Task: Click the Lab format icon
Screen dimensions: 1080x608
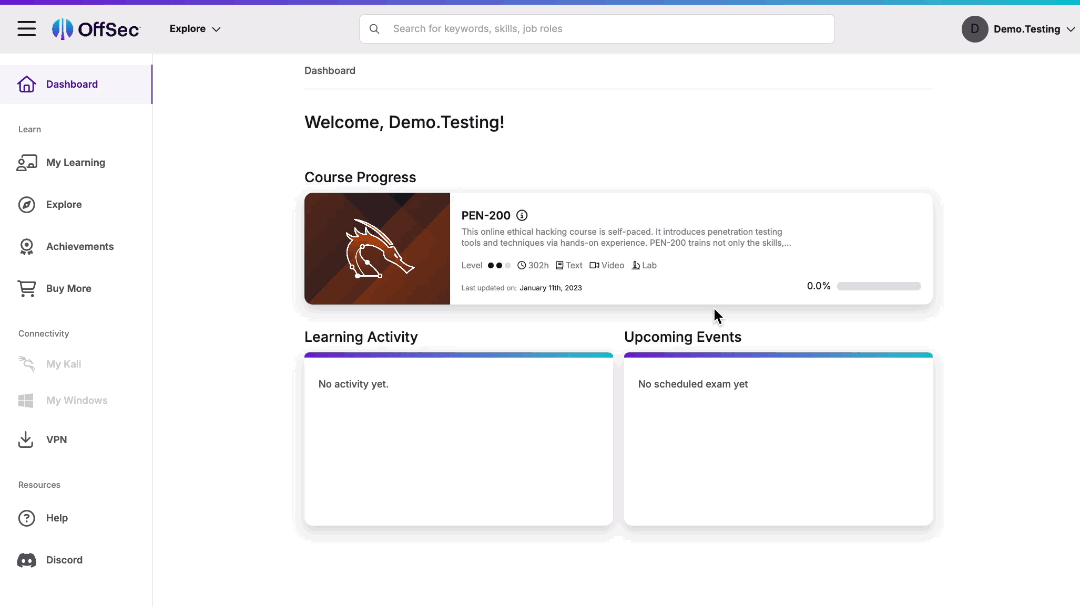Action: (x=636, y=265)
